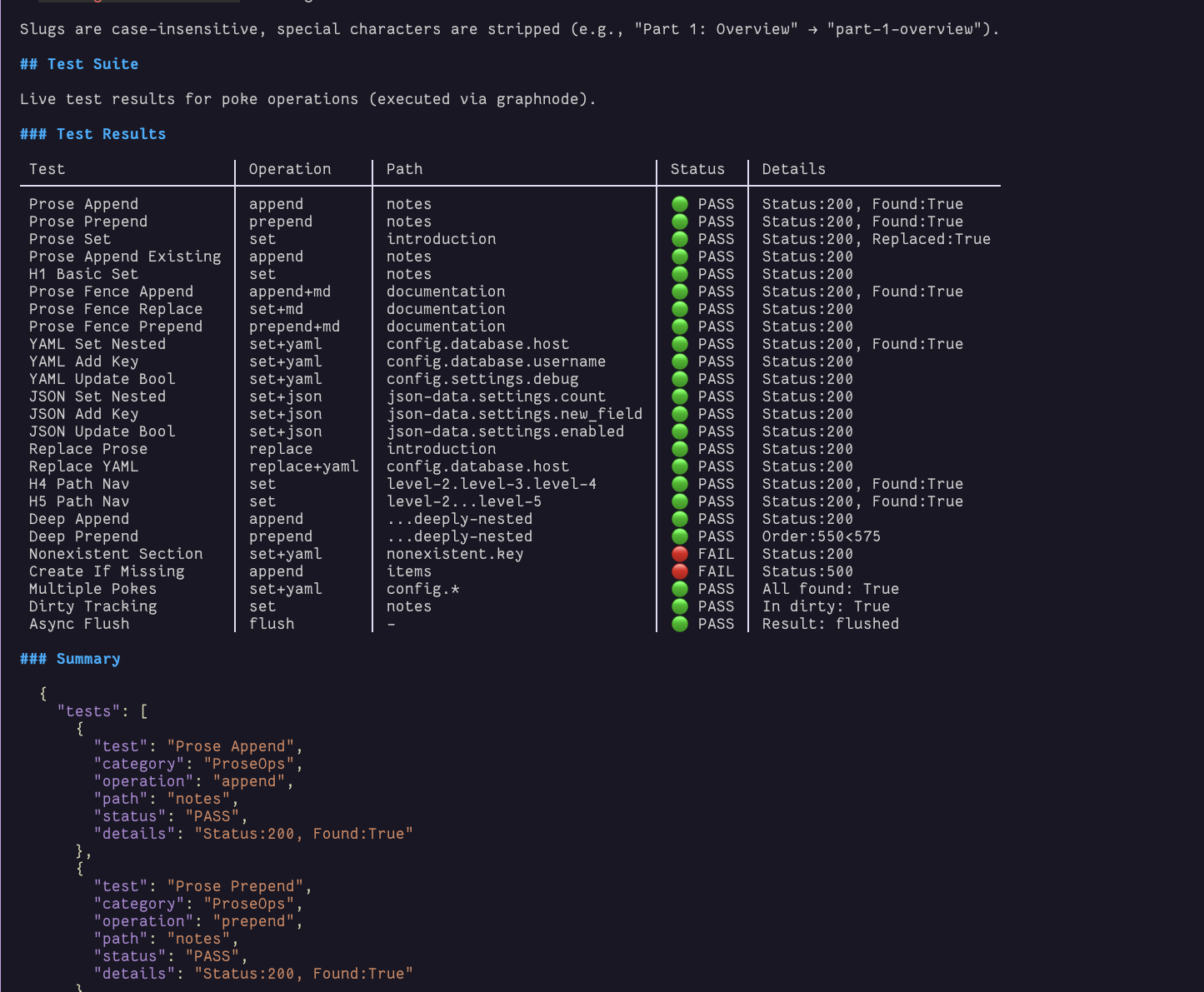Click the green status icon for Async Flush
Viewport: 1204px width, 992px height.
[680, 624]
